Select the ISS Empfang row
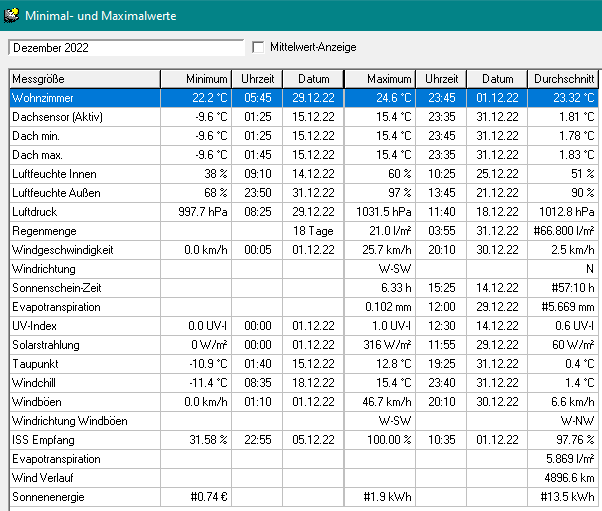Viewport: 602px width, 511px height. [84, 440]
